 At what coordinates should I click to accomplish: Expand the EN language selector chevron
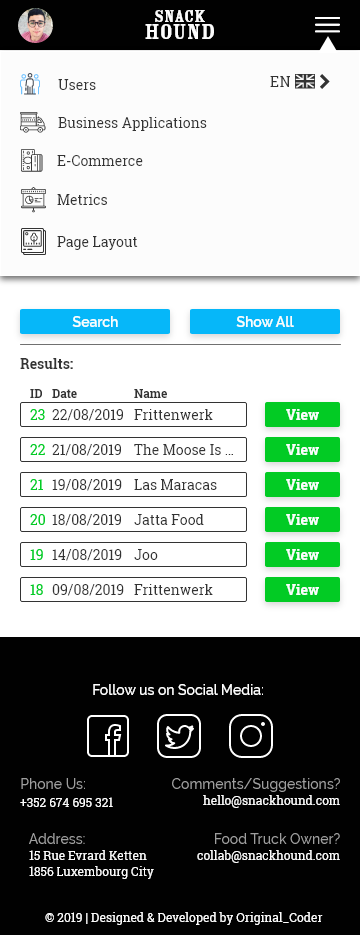click(x=324, y=82)
